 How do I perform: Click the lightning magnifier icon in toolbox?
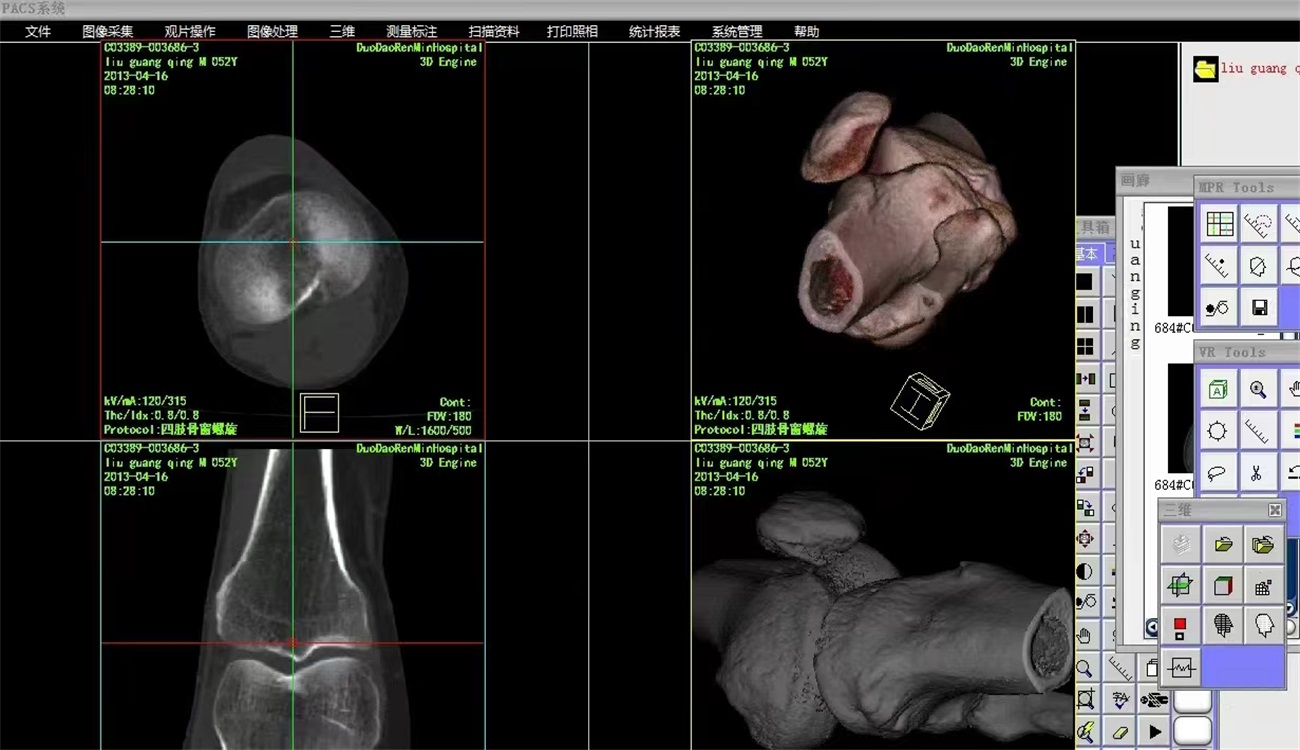point(1085,732)
